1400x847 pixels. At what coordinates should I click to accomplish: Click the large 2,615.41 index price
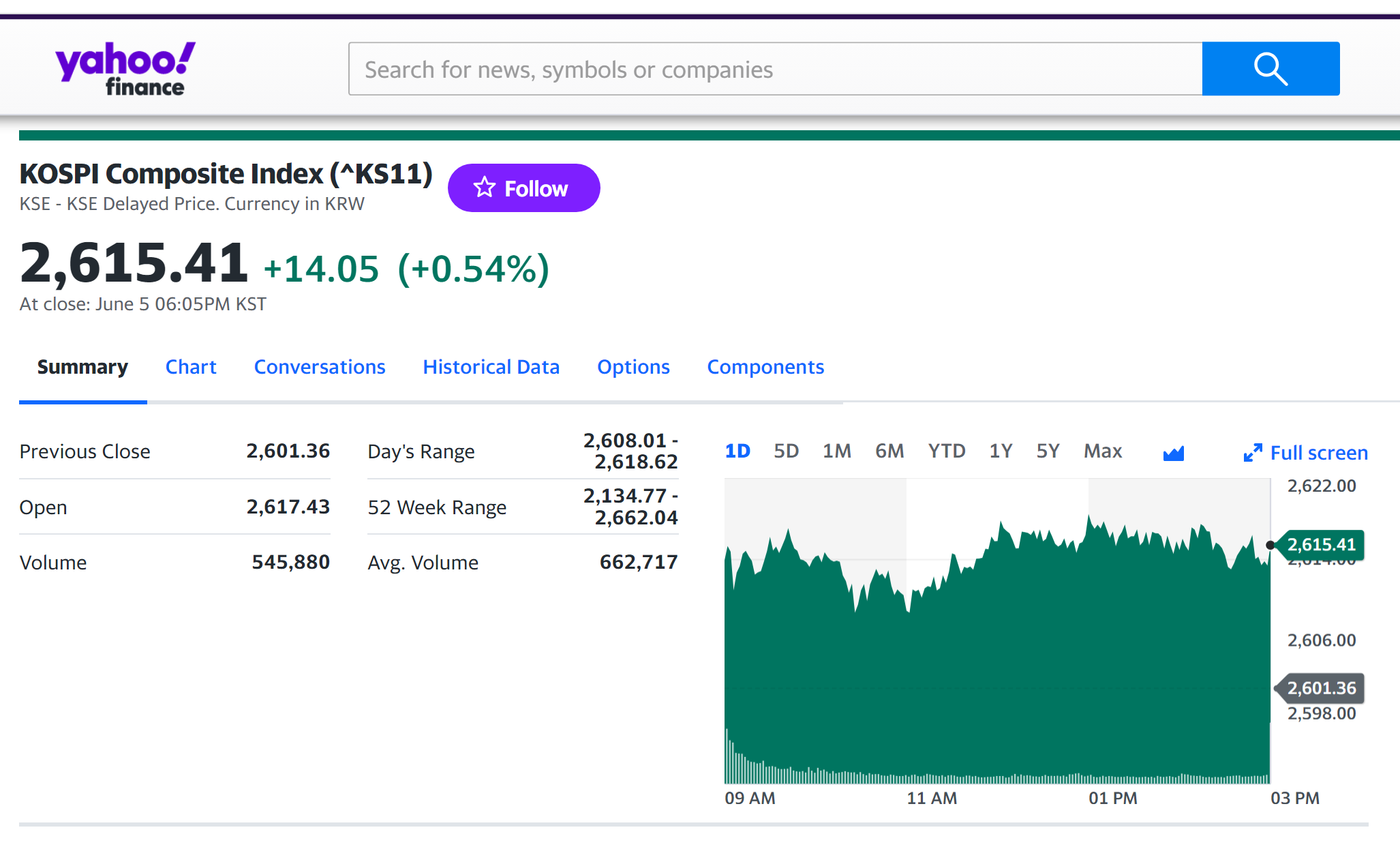pyautogui.click(x=134, y=263)
